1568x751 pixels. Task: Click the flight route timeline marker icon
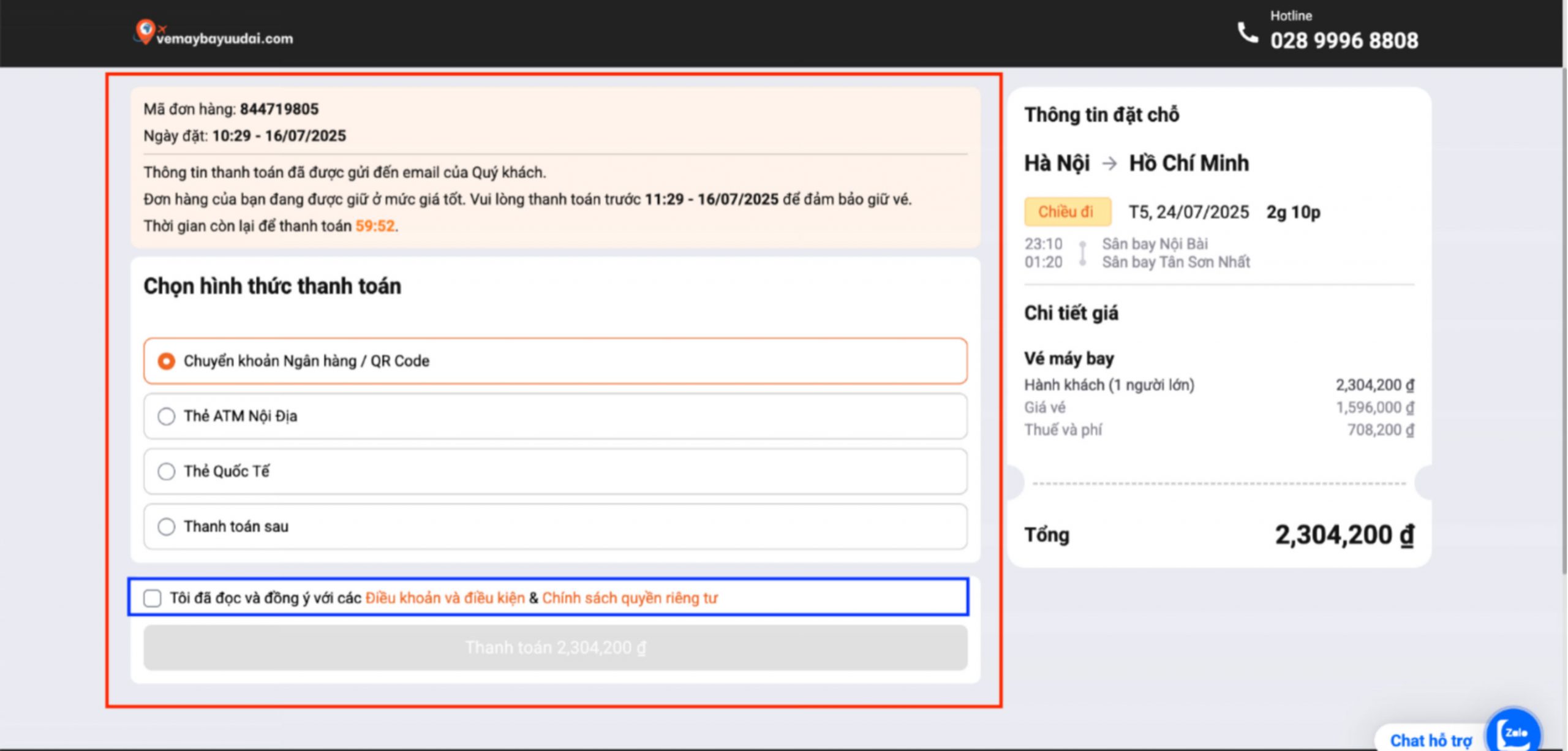(x=1082, y=253)
